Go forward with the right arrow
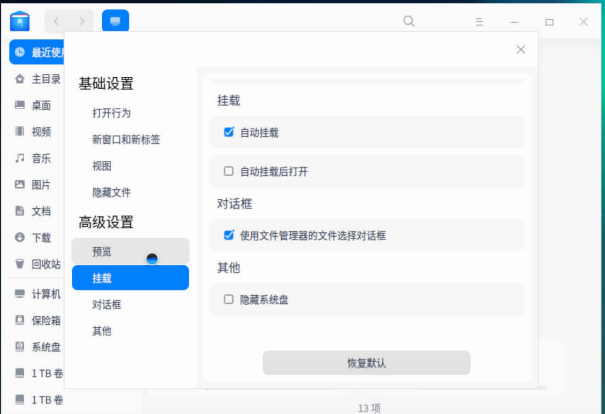The height and width of the screenshot is (414, 605). [x=82, y=21]
